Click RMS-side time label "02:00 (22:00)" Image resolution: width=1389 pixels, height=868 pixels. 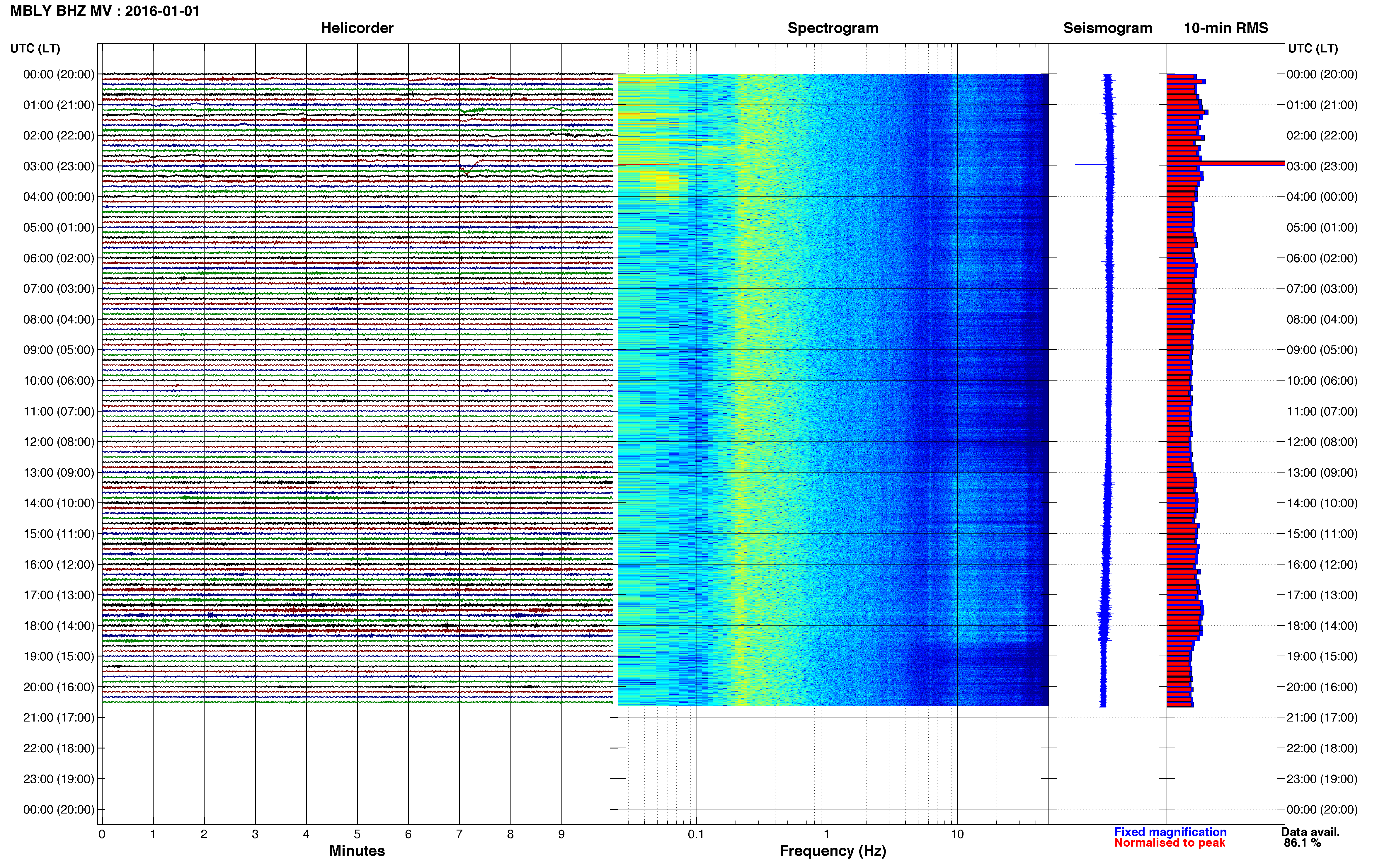pyautogui.click(x=1322, y=135)
